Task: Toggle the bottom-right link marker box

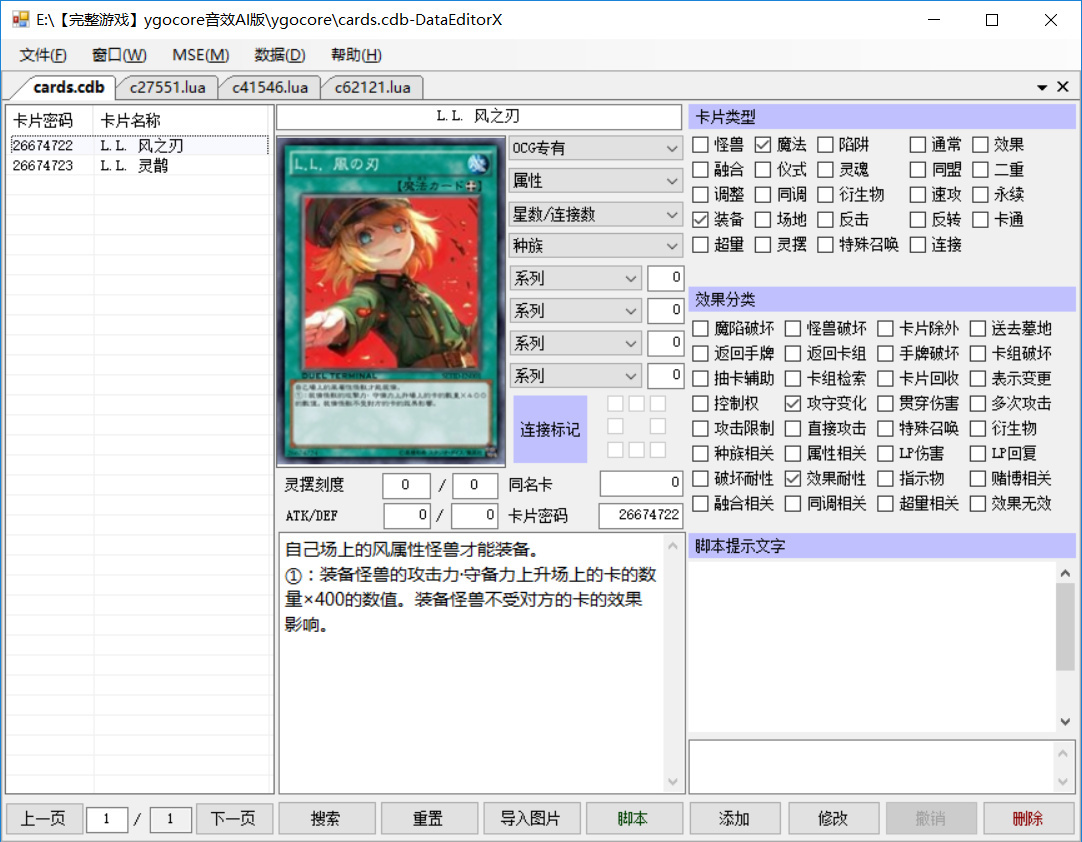Action: tap(658, 450)
